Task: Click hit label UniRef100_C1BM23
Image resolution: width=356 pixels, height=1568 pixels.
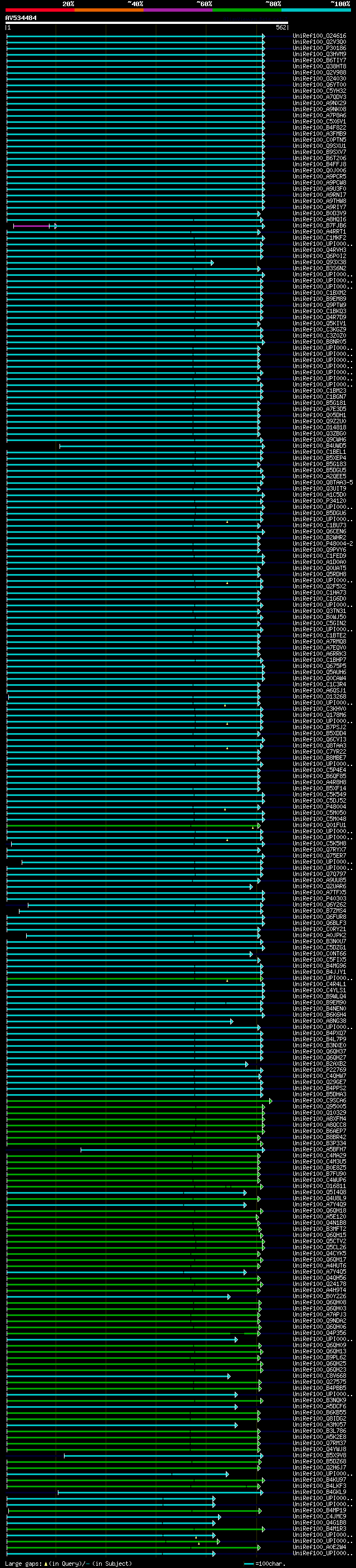Action: [x=319, y=392]
